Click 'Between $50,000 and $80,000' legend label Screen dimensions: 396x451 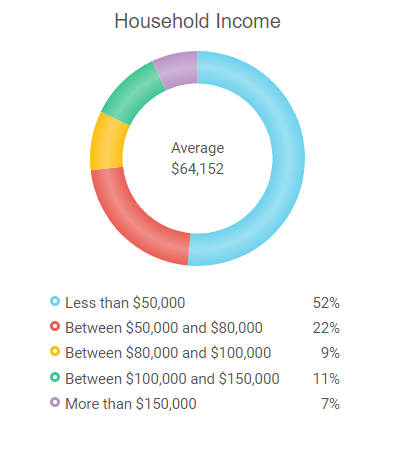click(164, 328)
